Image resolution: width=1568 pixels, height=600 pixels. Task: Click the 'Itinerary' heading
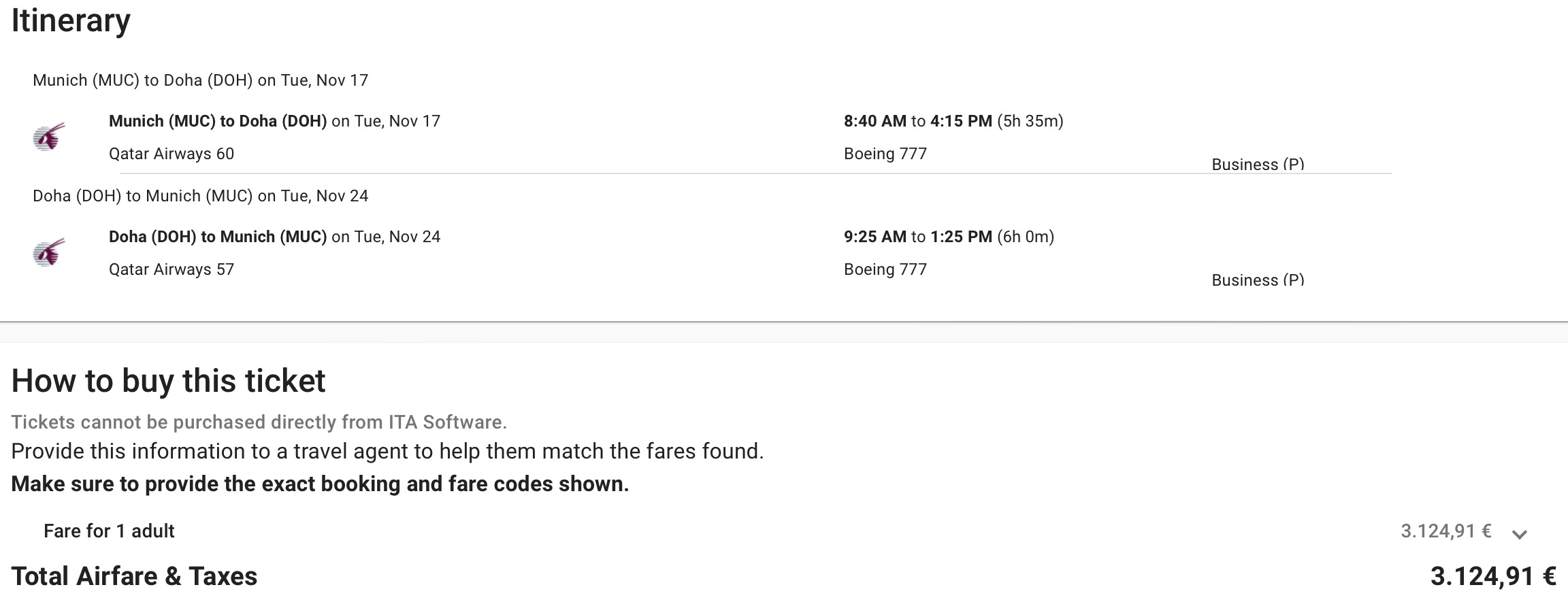pos(71,20)
